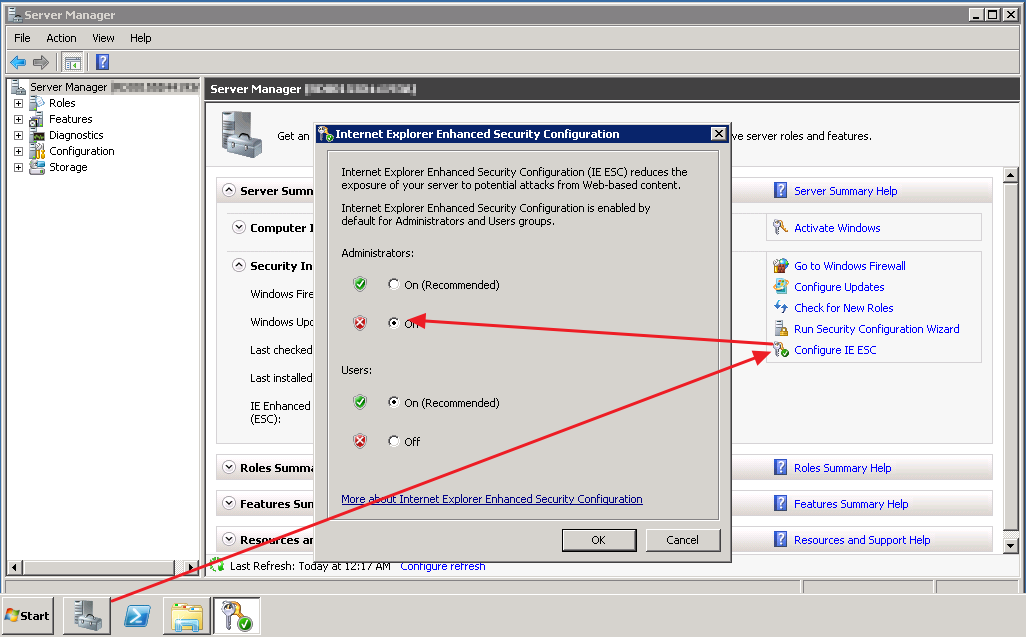Open the View menu
Screen dimensions: 1026x637
tap(103, 38)
